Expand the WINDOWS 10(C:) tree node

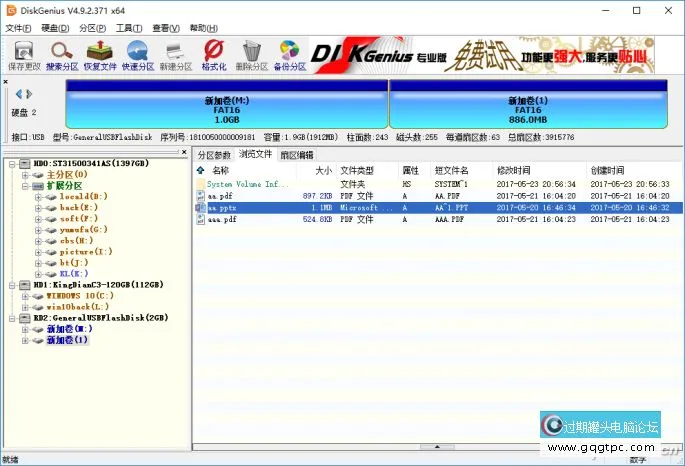coord(25,296)
